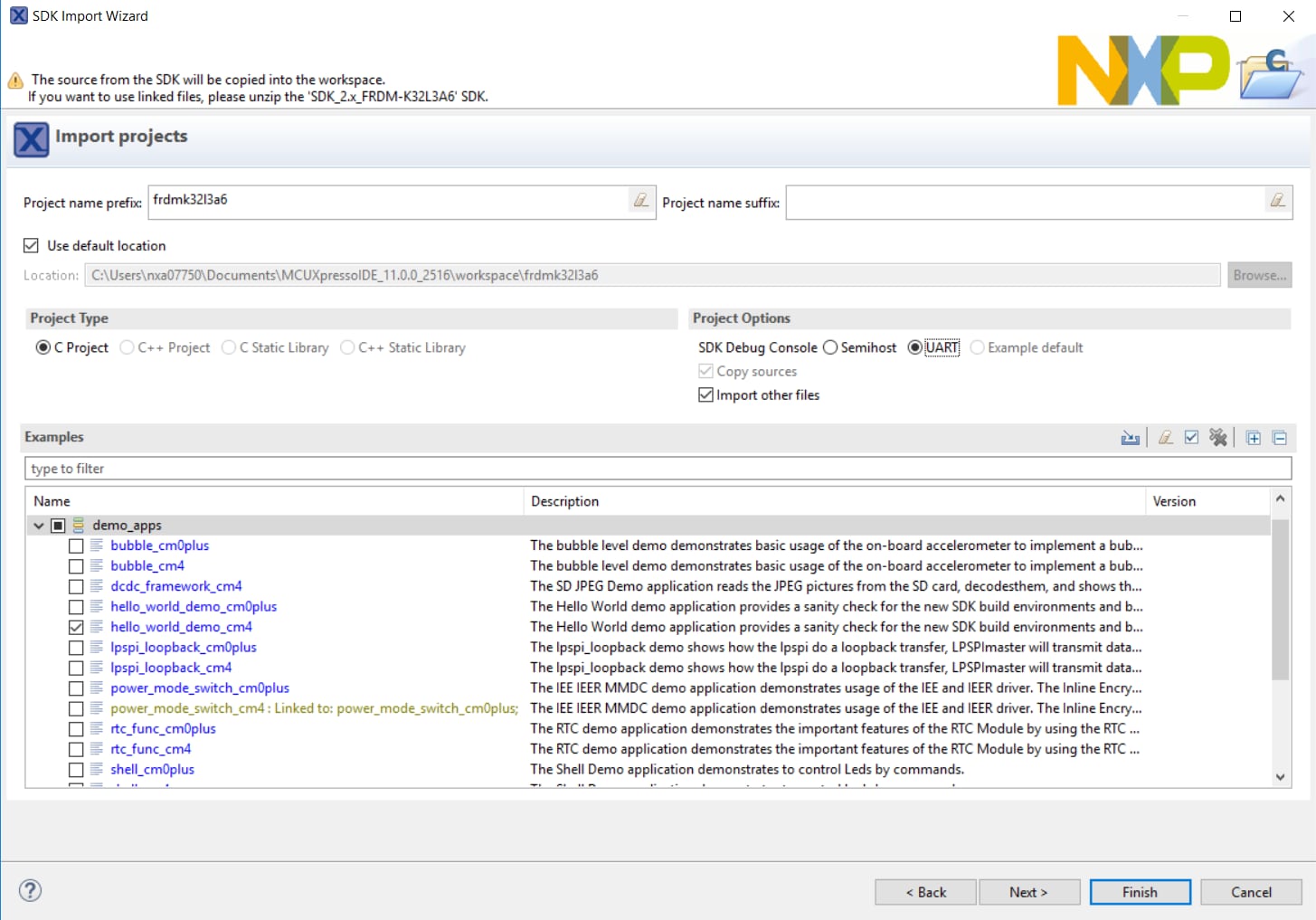
Task: Click the eraser icon in project name suffix field
Action: pyautogui.click(x=1277, y=201)
